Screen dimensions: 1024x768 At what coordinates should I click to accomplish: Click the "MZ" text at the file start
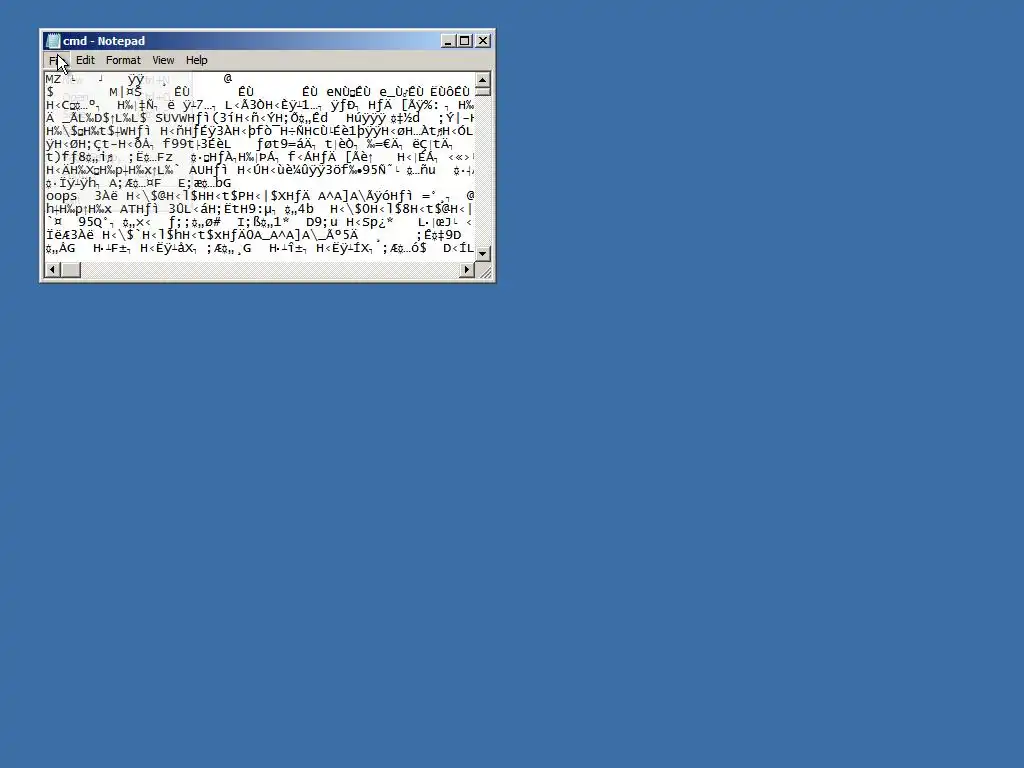tap(53, 79)
